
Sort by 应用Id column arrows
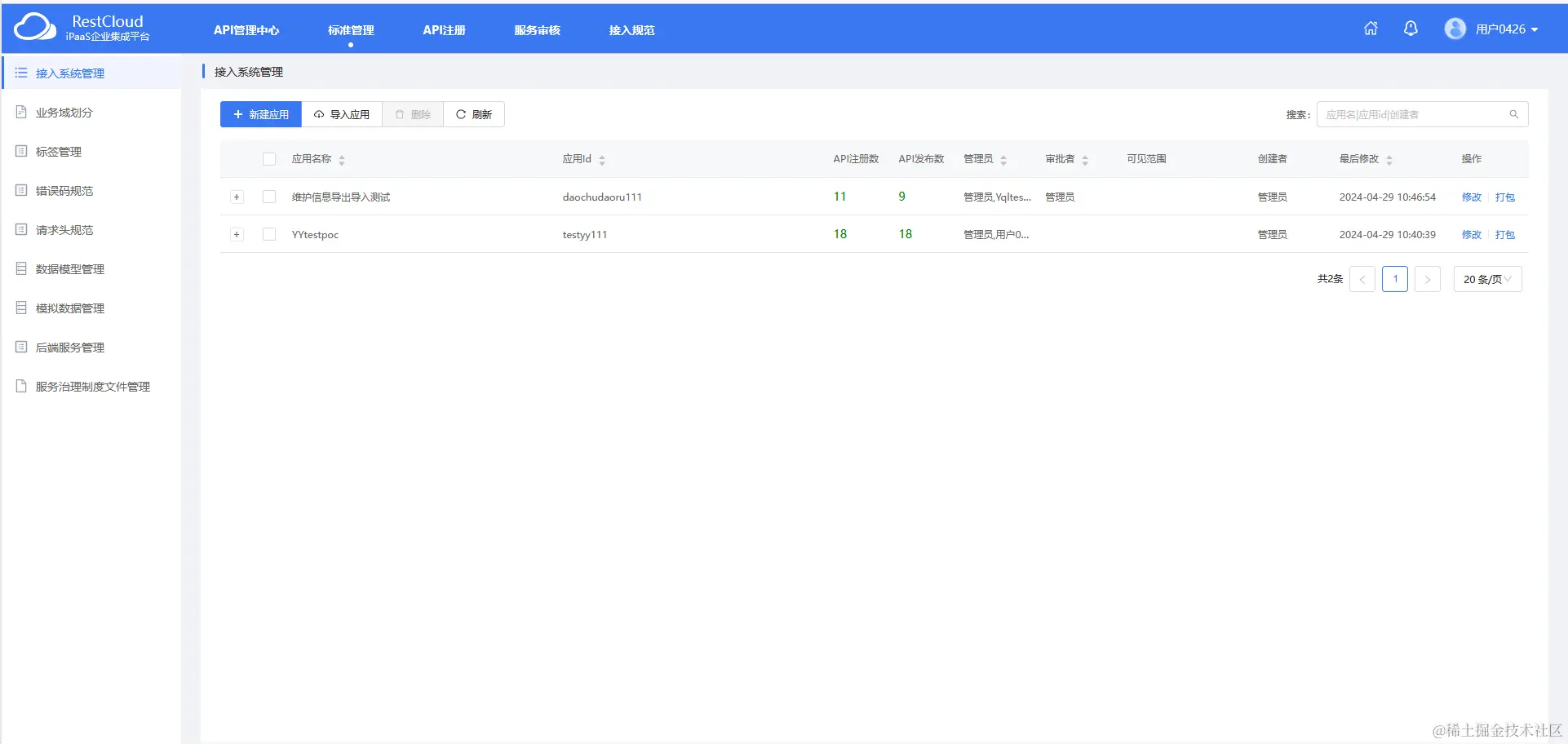coord(602,160)
